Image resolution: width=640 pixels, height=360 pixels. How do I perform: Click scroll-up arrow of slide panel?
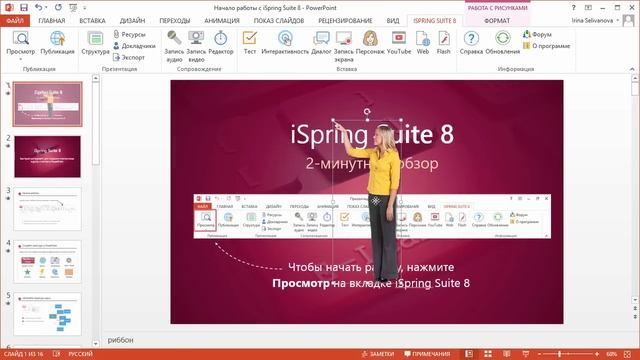pos(96,78)
